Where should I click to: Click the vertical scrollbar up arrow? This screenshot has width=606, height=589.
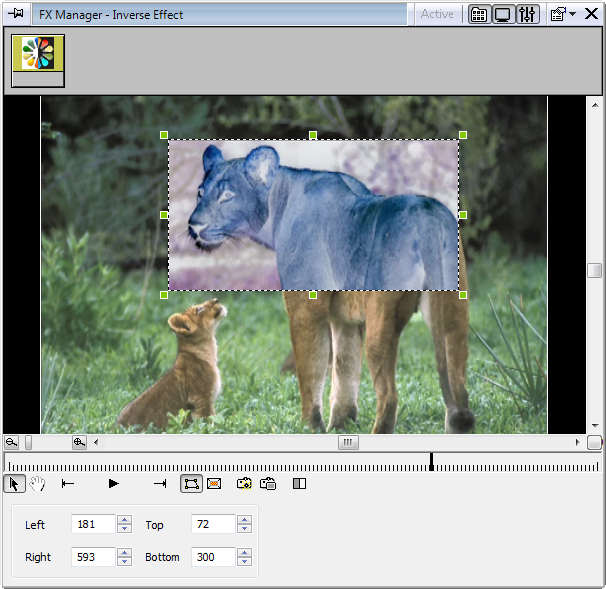595,105
